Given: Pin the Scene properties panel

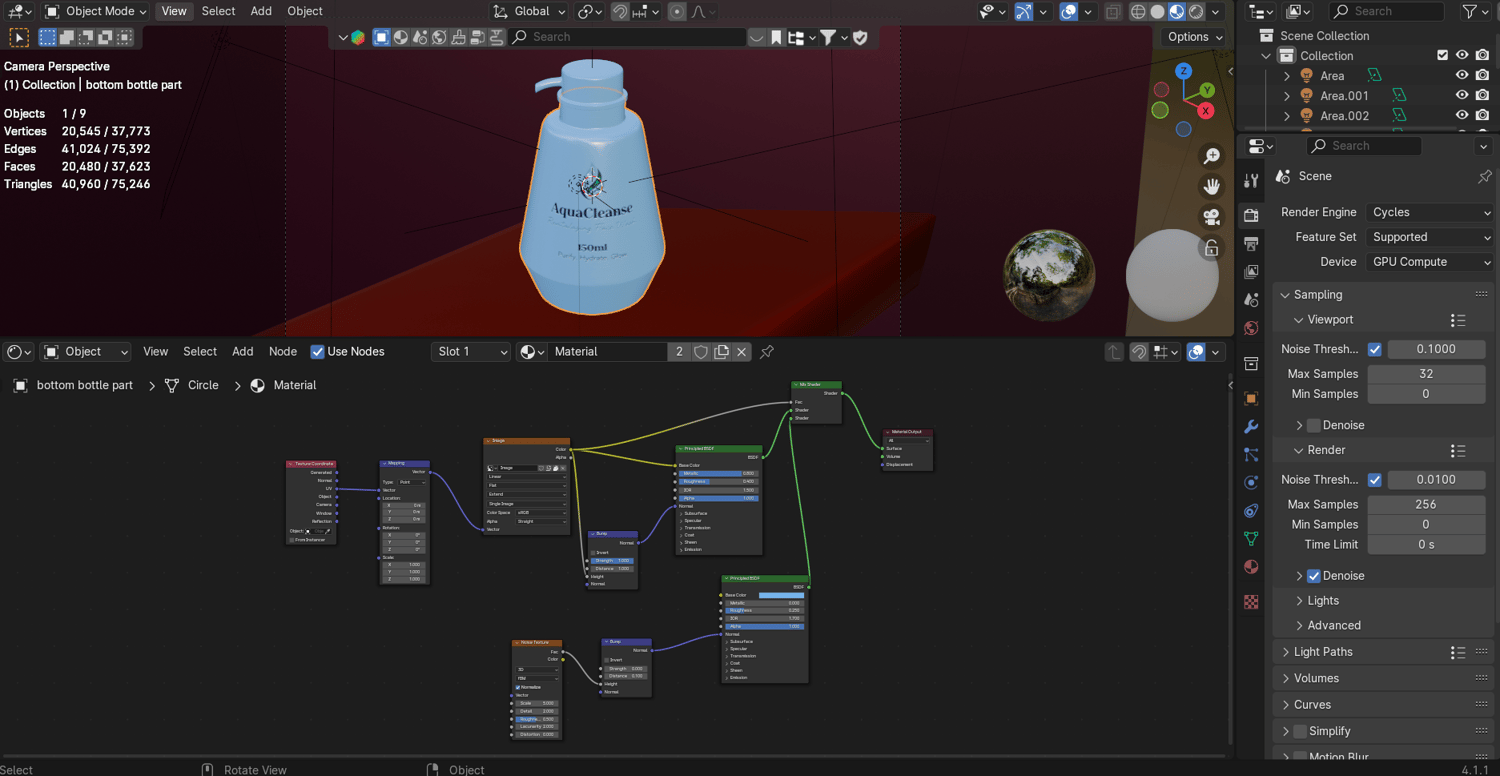Looking at the screenshot, I should (1485, 176).
